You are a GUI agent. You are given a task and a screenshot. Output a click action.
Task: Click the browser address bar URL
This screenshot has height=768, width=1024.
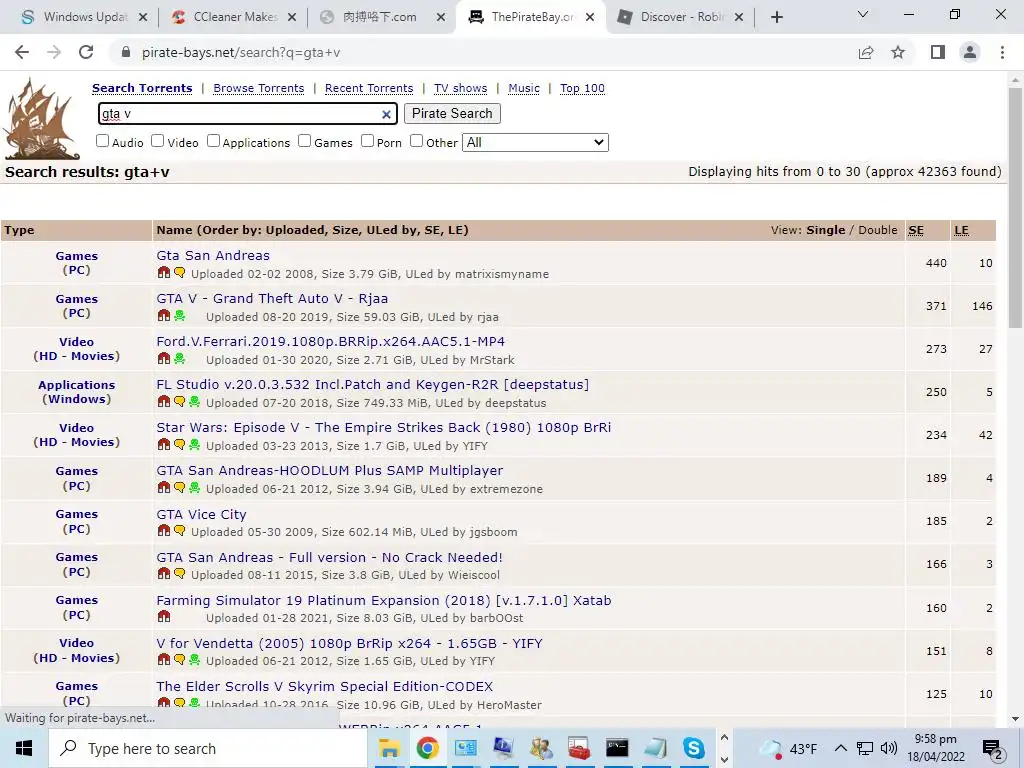point(241,52)
